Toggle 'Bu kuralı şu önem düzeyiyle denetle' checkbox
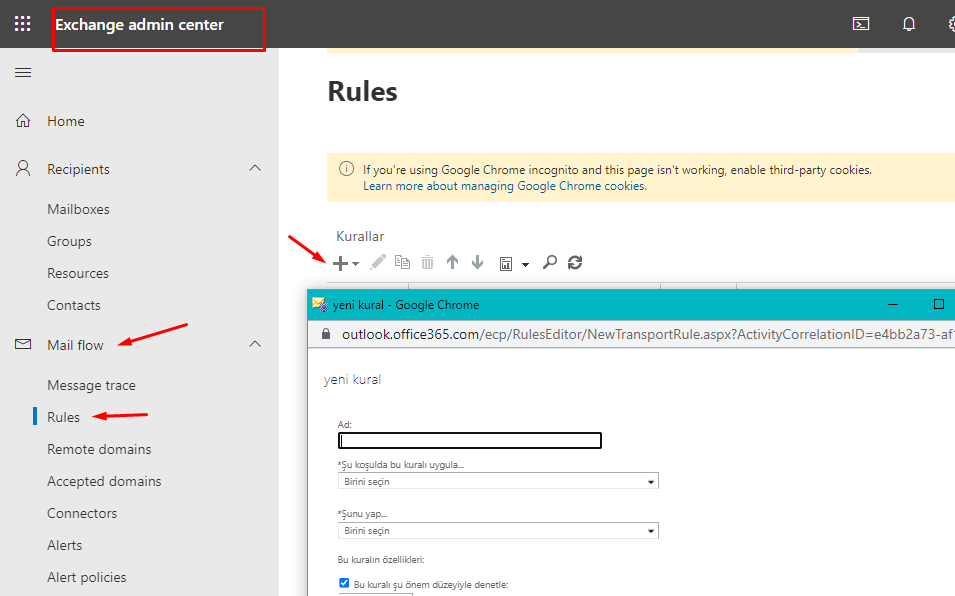Viewport: 955px width, 596px height. click(344, 583)
